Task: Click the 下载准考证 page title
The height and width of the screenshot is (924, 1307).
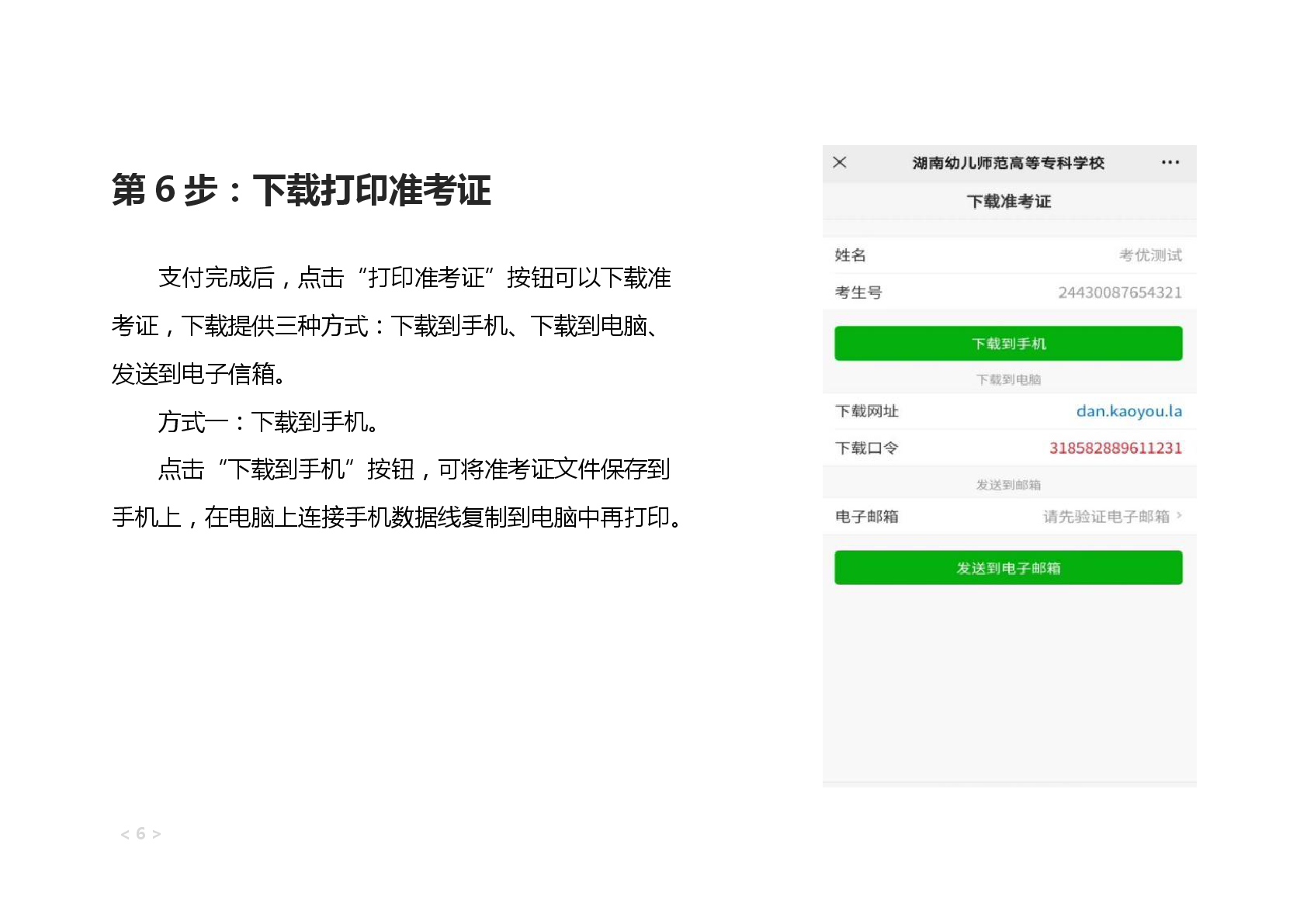Action: click(1008, 202)
